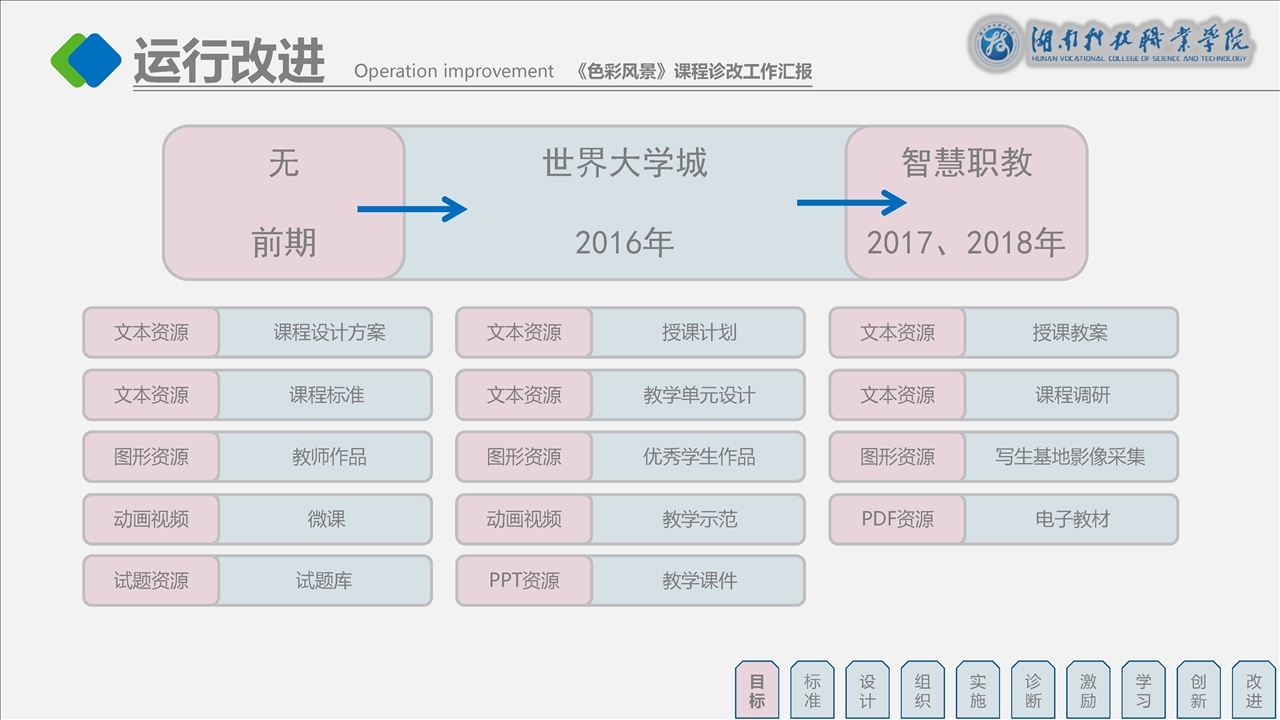The height and width of the screenshot is (720, 1280).
Task: Open the 目标 navigation tab
Action: [757, 690]
